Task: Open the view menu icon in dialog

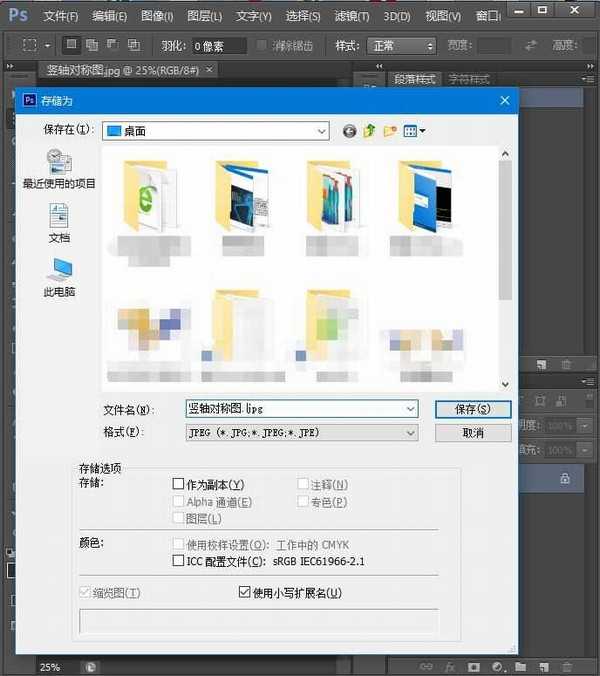Action: tap(414, 131)
